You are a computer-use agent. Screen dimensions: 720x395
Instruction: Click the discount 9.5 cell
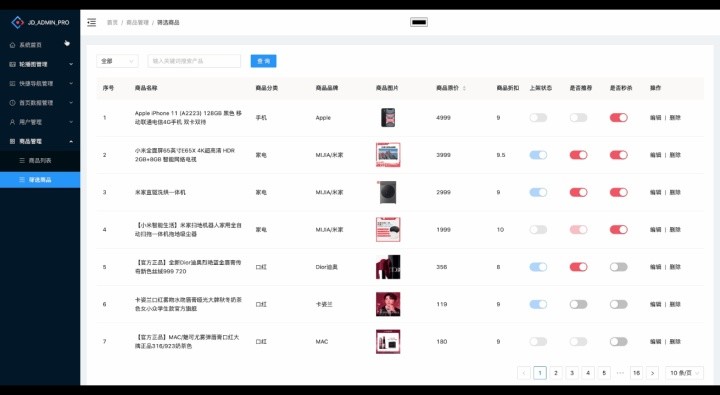[501, 155]
